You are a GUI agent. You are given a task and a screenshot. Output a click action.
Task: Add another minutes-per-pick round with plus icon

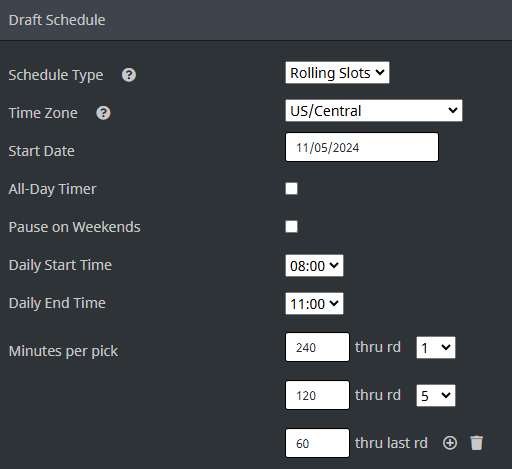[x=450, y=443]
